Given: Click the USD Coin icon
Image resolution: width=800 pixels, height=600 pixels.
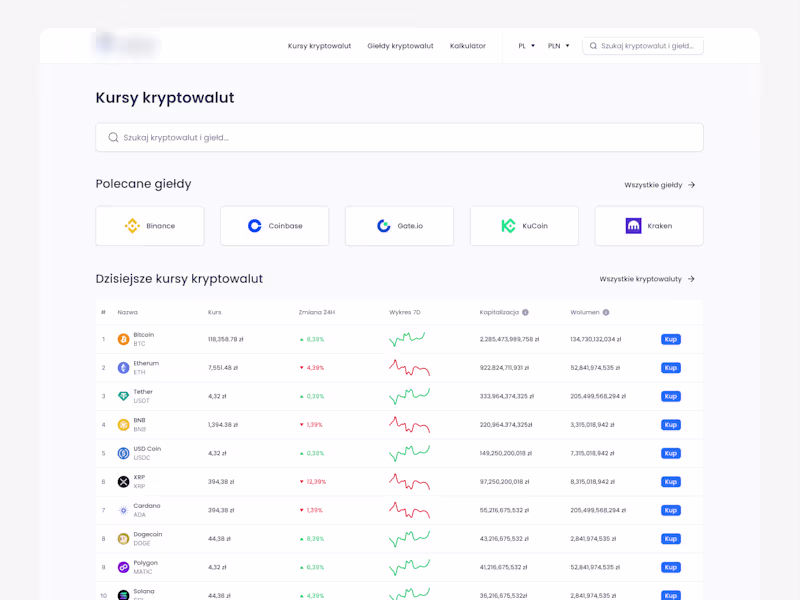Looking at the screenshot, I should click(123, 453).
